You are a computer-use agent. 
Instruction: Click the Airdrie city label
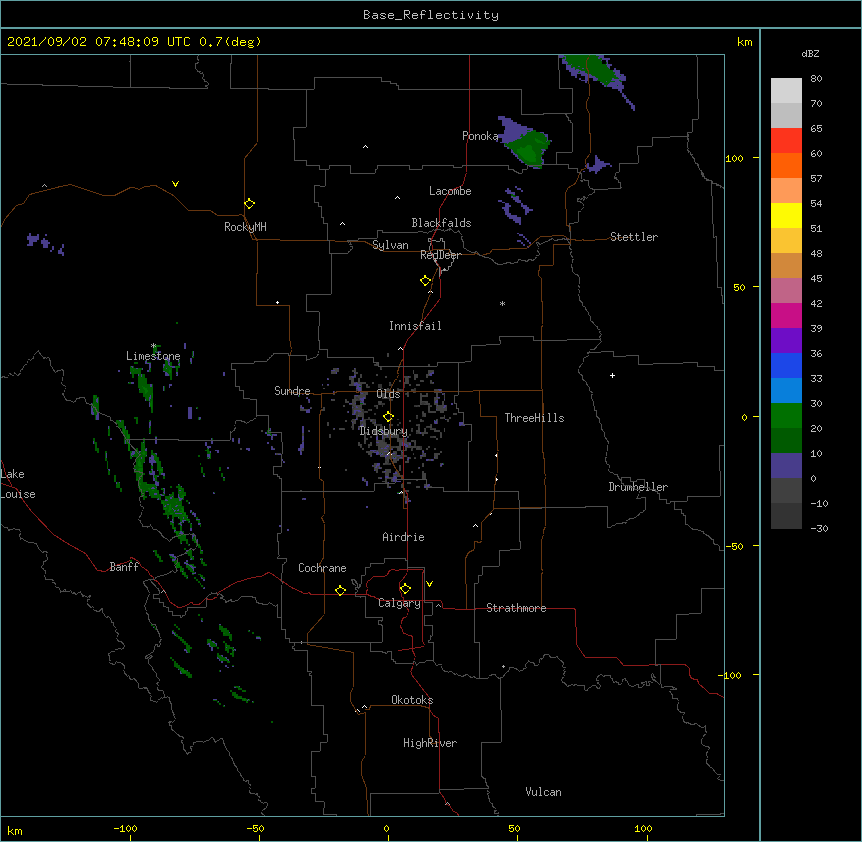point(403,537)
